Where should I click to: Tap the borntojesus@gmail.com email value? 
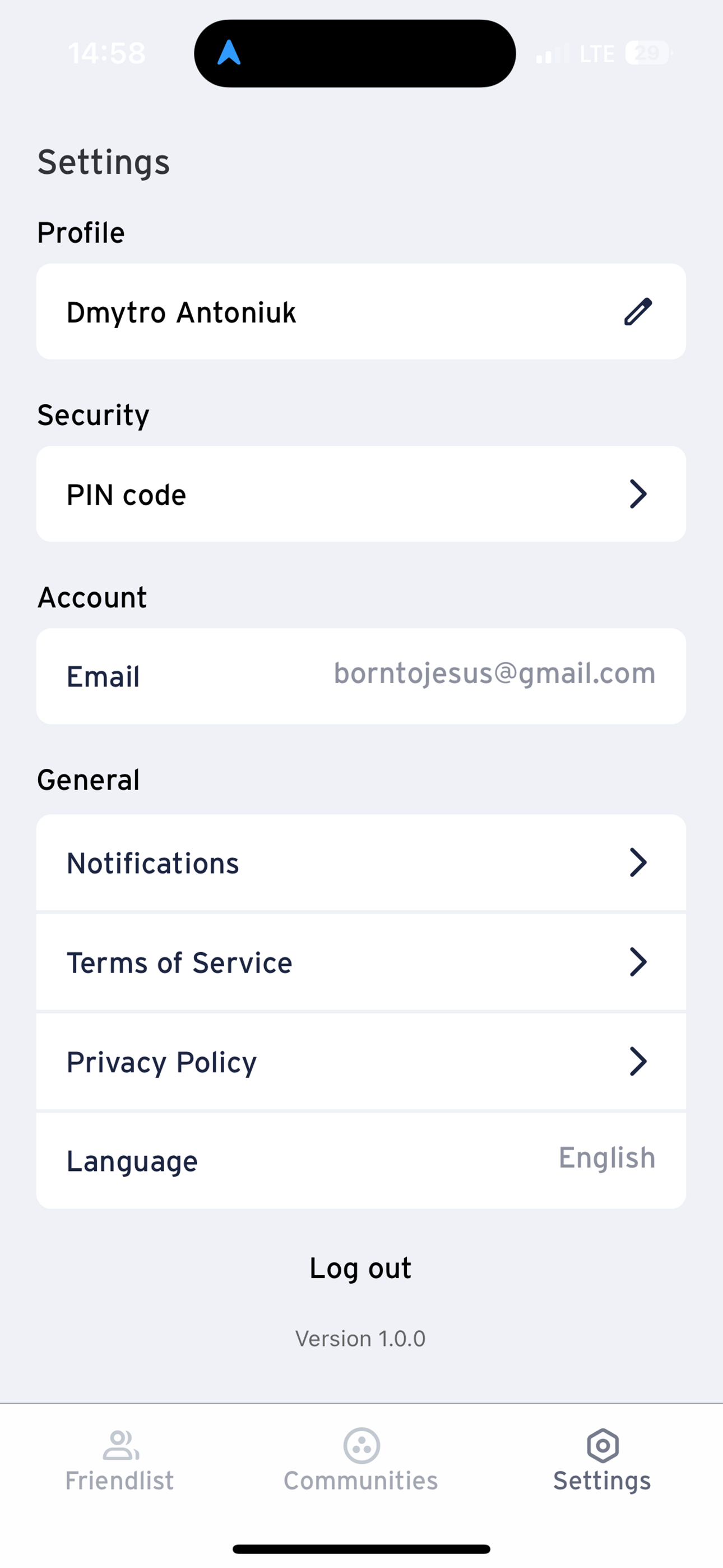click(x=495, y=673)
